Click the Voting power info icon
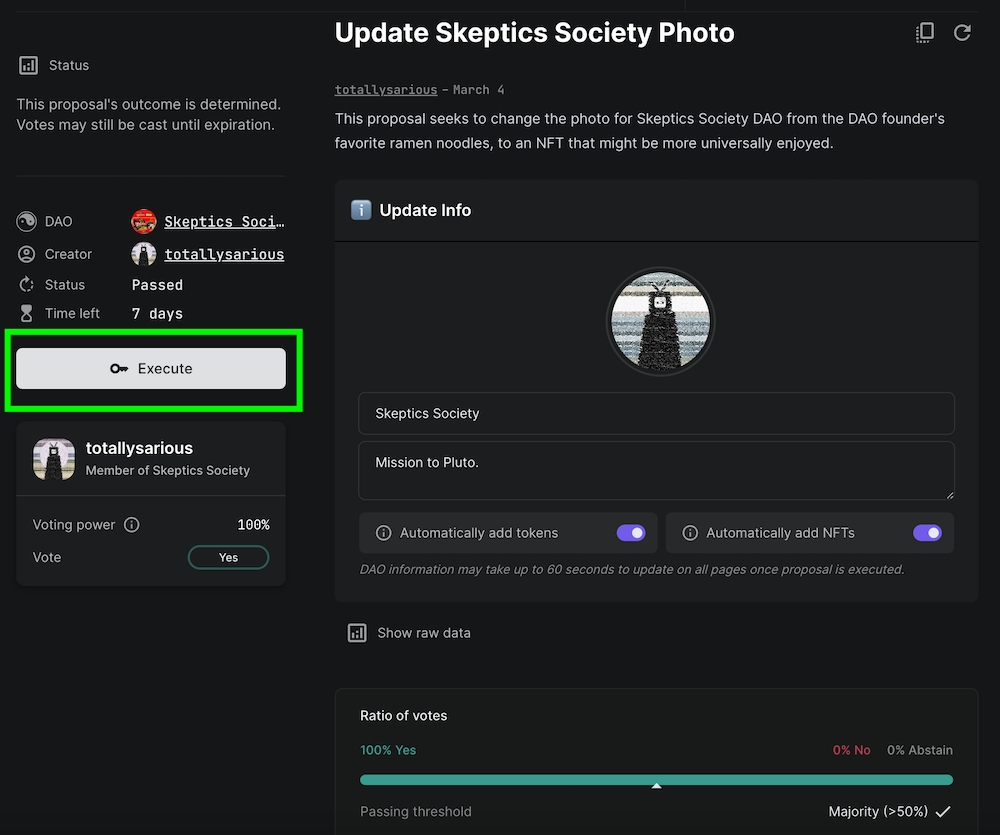1000x835 pixels. click(x=132, y=525)
